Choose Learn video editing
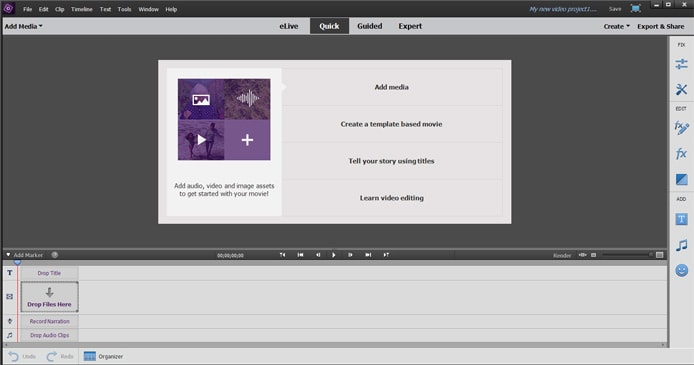694x365 pixels. click(392, 198)
